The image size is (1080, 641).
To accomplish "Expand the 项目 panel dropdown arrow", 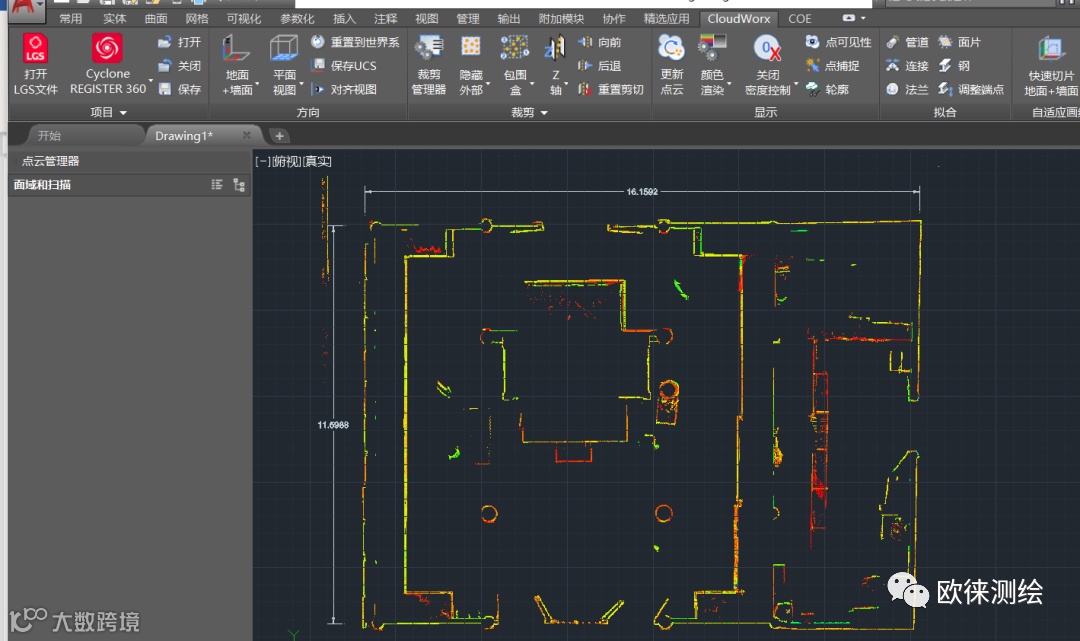I will pos(124,113).
